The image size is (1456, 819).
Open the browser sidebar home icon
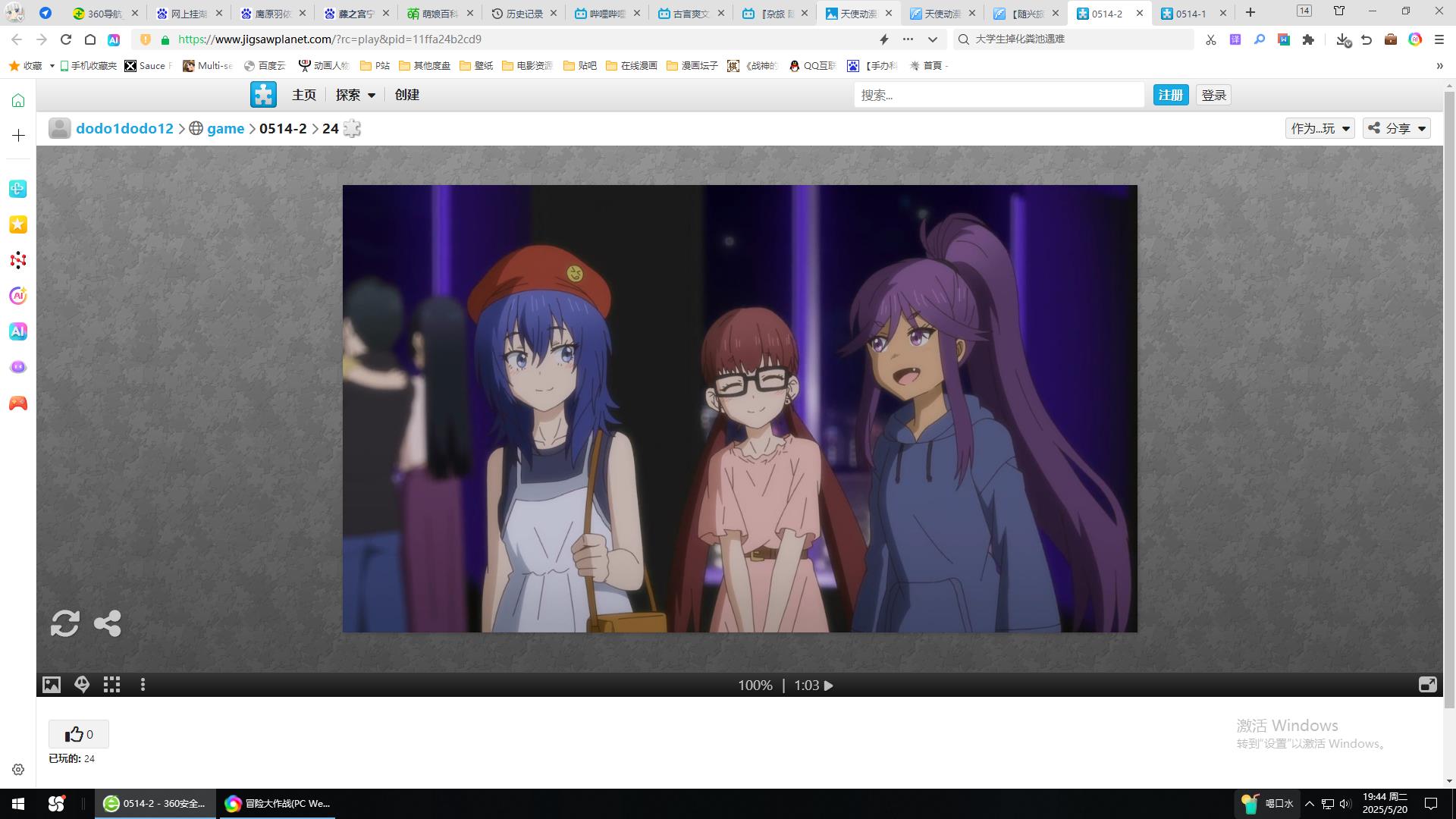pos(18,101)
